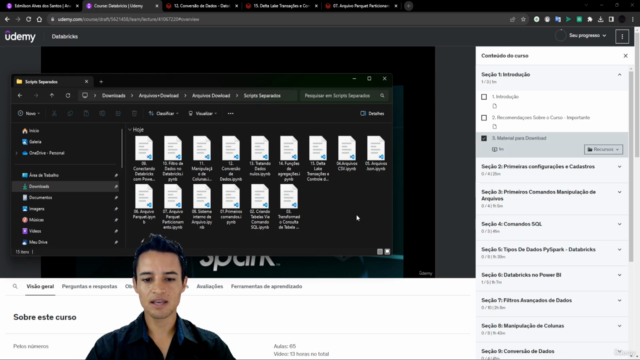This screenshot has height=360, width=640.
Task: Open file 12. Conversão de Dados.ipynb
Action: click(231, 159)
